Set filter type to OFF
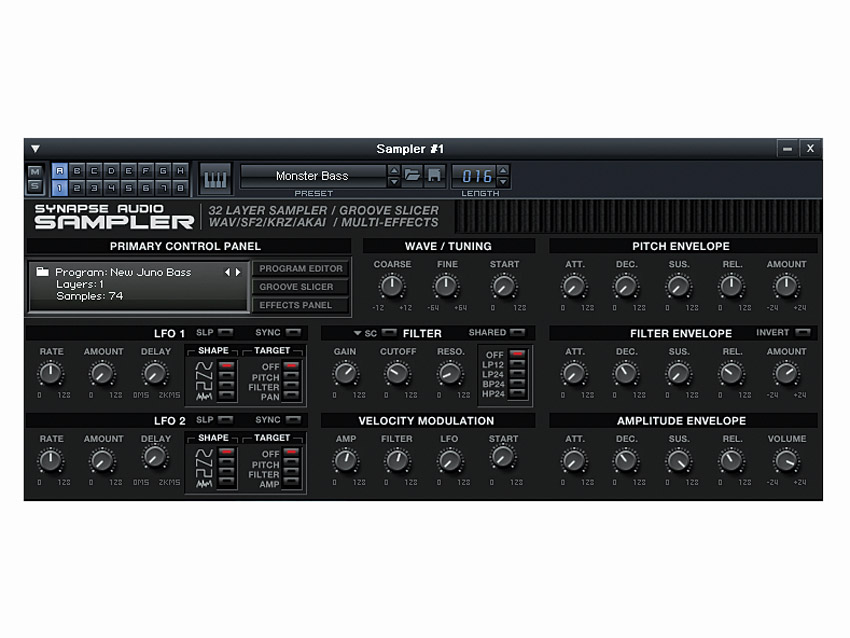Image resolution: width=850 pixels, height=638 pixels. (x=518, y=354)
